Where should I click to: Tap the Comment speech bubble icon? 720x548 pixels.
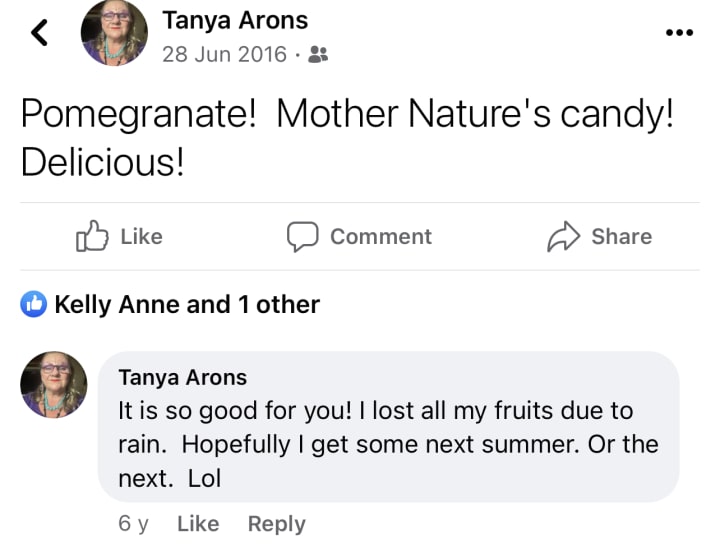302,236
